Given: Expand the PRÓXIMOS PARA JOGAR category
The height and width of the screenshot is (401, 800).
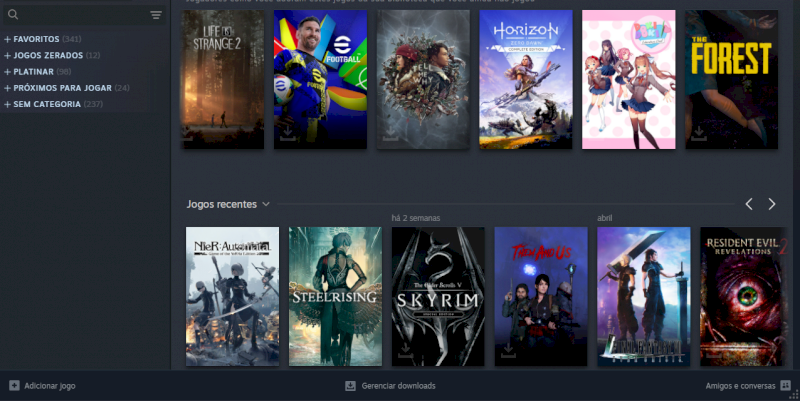Looking at the screenshot, I should coord(7,88).
